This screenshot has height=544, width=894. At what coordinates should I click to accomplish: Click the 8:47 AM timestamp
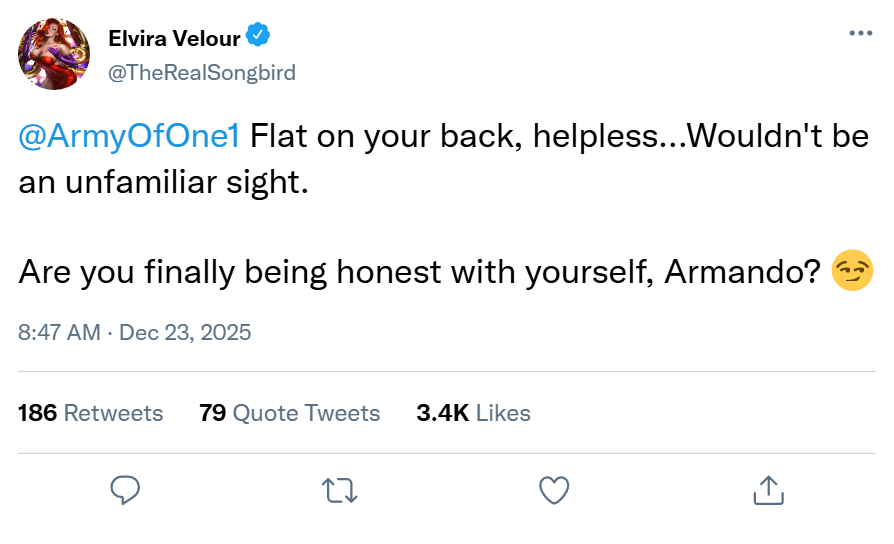(59, 332)
